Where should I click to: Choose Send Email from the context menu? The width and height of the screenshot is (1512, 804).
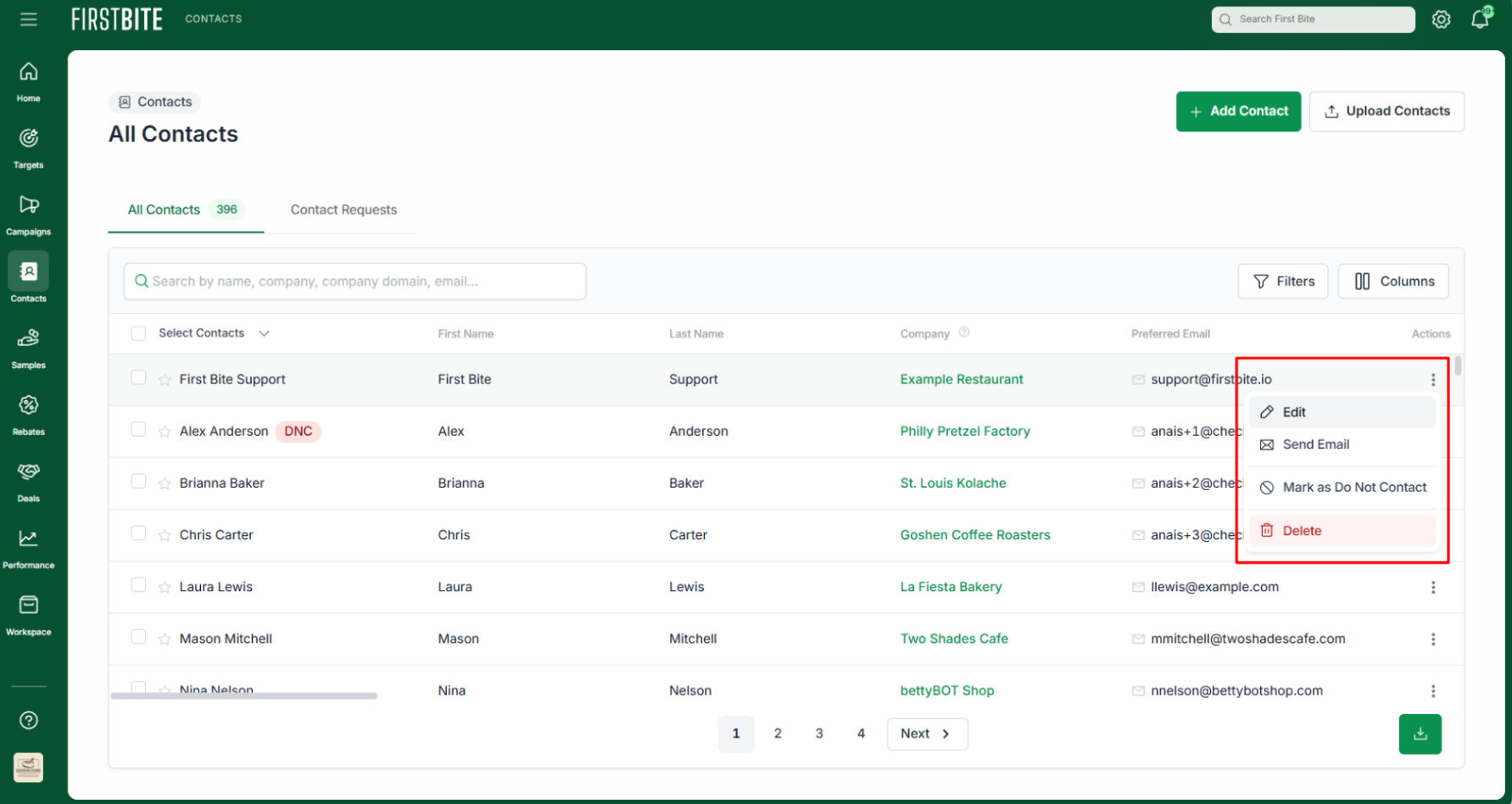coord(1342,444)
